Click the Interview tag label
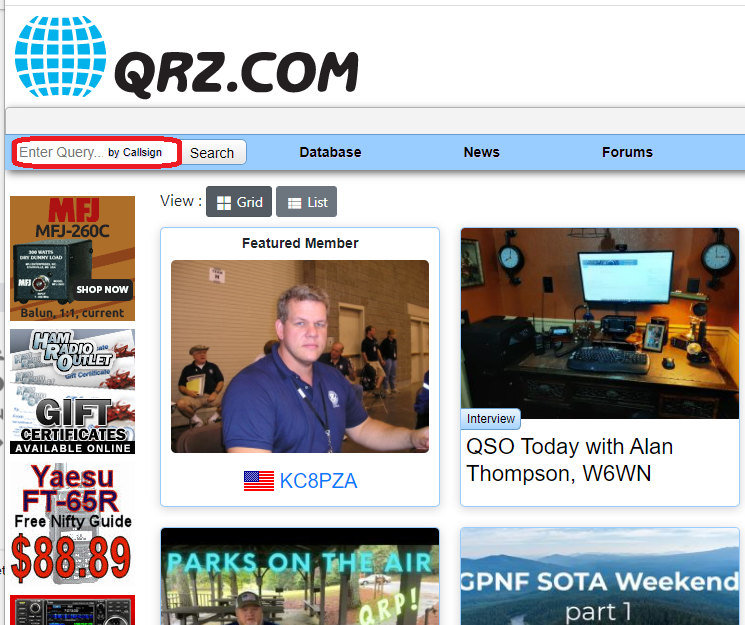745x625 pixels. [x=491, y=419]
